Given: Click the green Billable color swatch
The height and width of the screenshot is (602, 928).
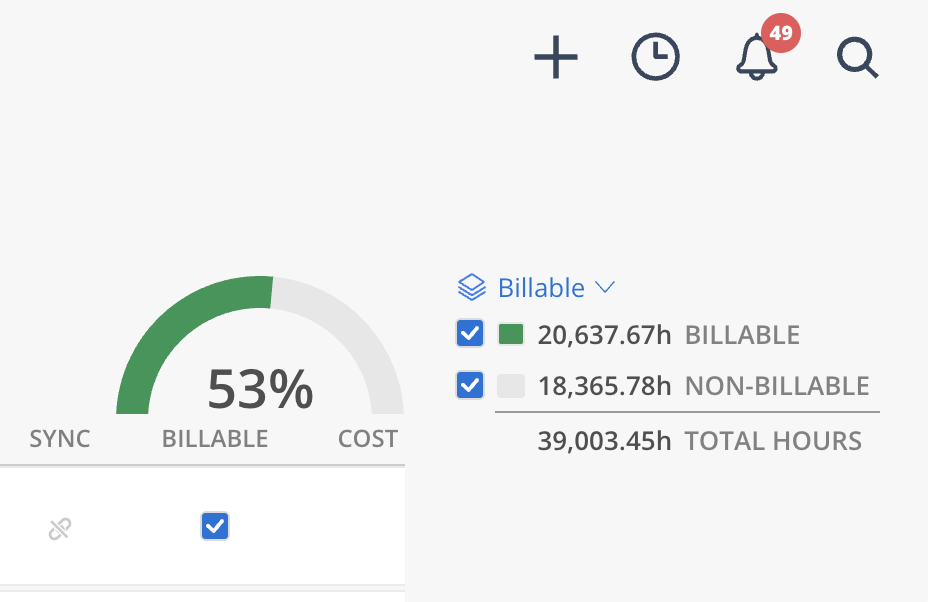Looking at the screenshot, I should (511, 334).
